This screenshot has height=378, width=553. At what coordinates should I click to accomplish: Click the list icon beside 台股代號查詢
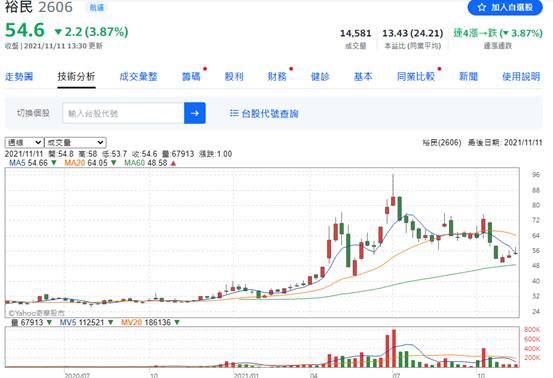[x=234, y=113]
